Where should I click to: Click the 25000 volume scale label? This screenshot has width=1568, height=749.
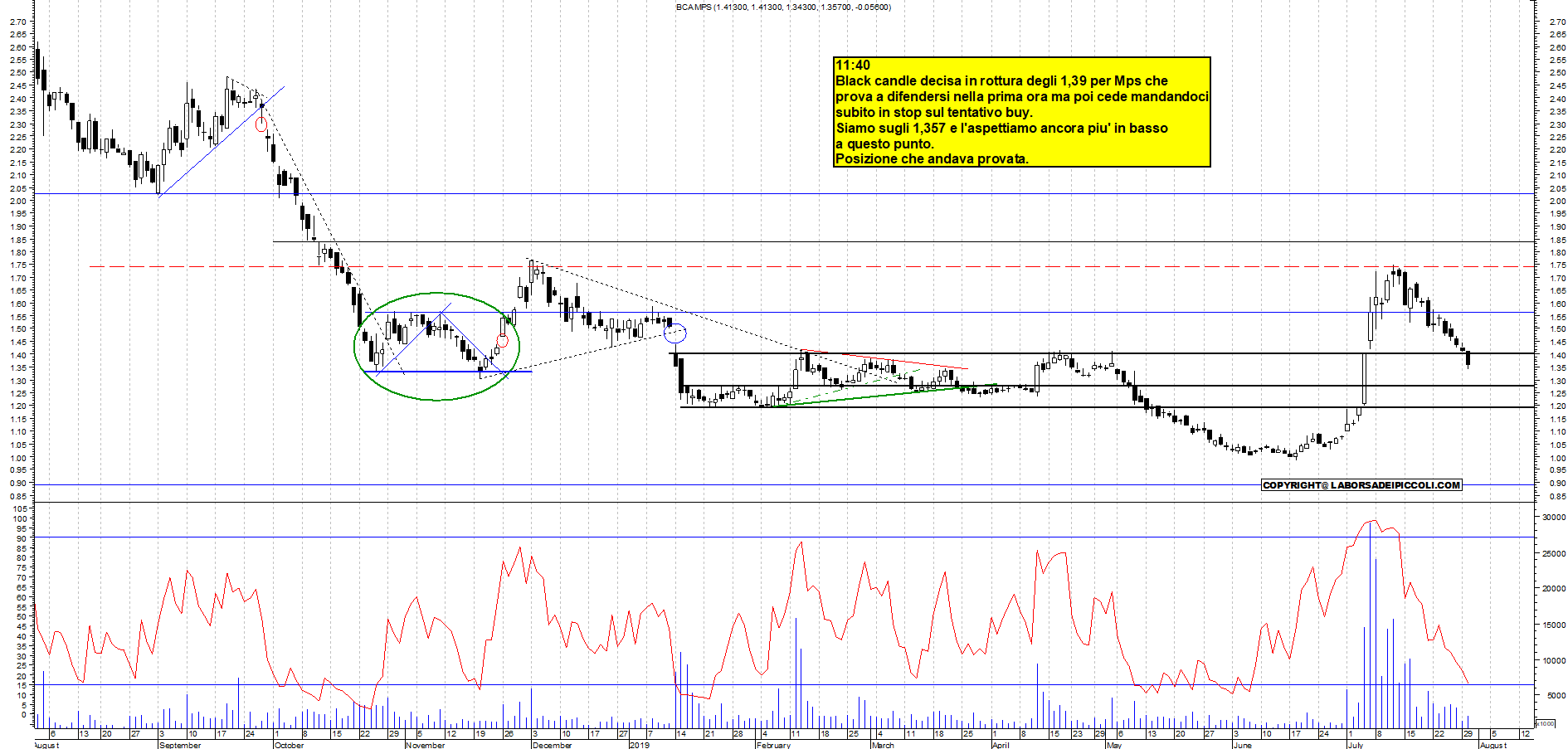[x=1554, y=553]
